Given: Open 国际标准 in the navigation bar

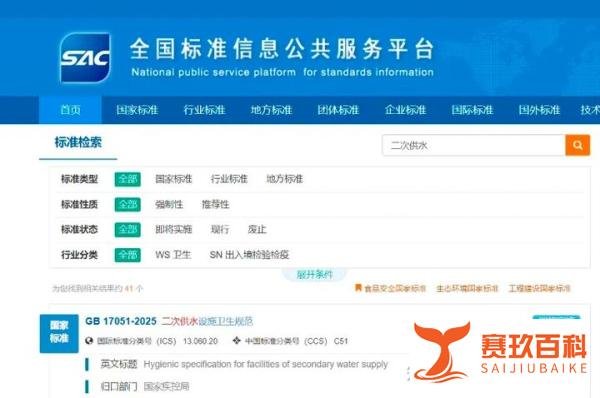Looking at the screenshot, I should 472,110.
